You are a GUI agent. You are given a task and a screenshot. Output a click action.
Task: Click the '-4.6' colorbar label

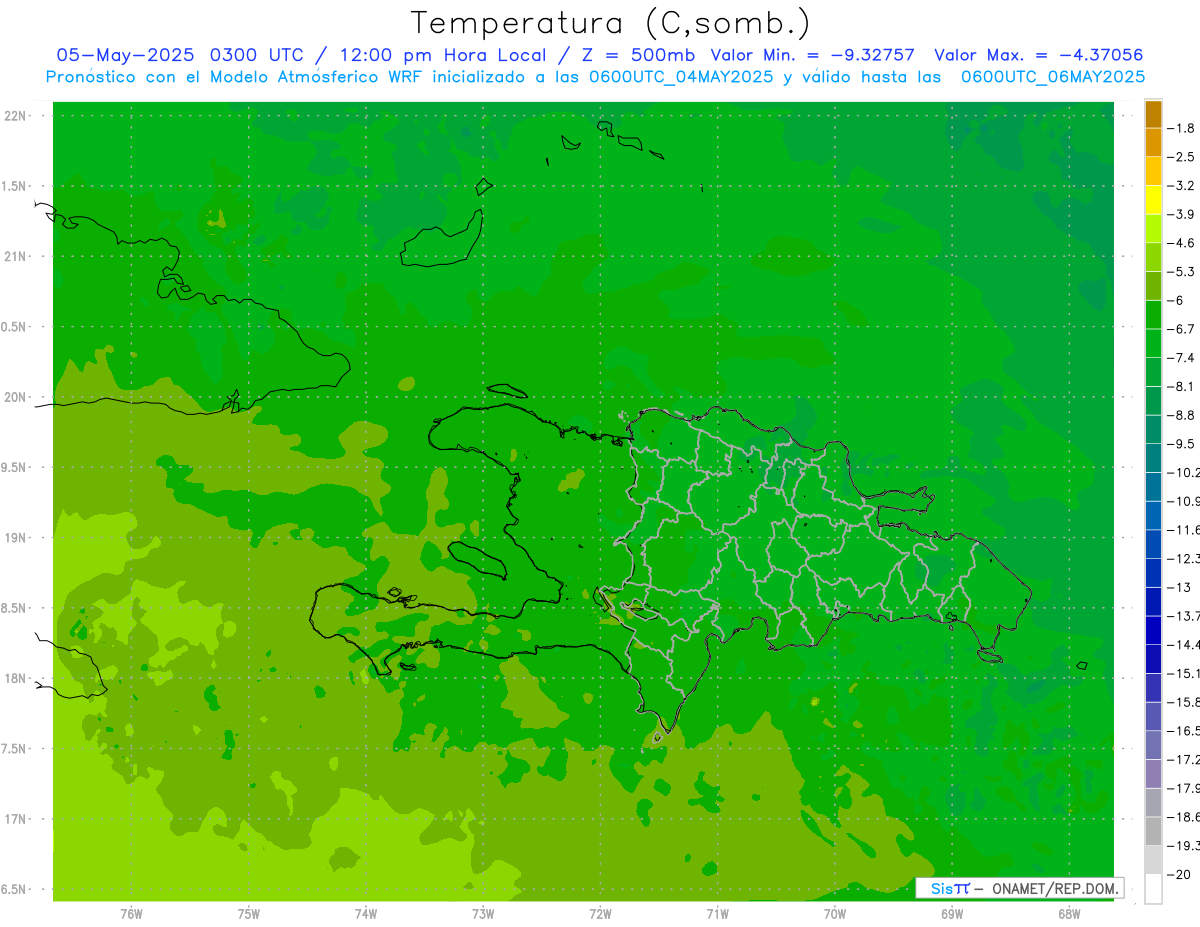(1182, 243)
